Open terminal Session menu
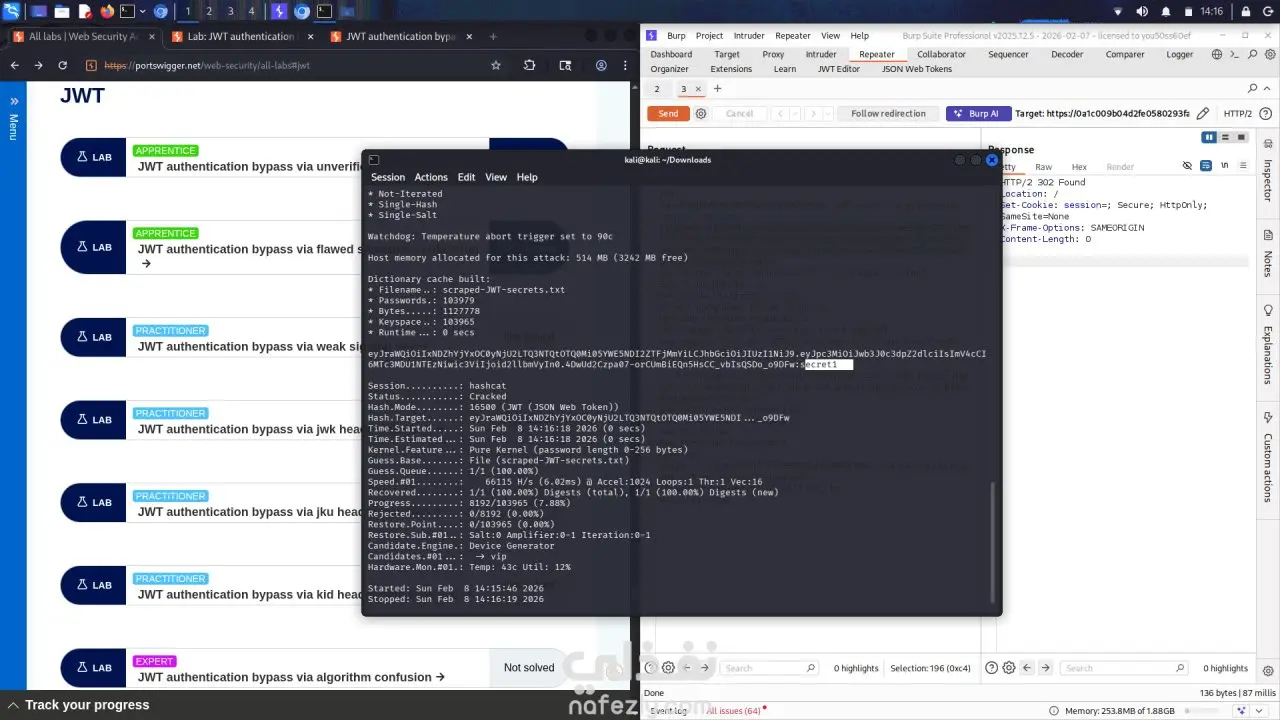 (x=388, y=177)
